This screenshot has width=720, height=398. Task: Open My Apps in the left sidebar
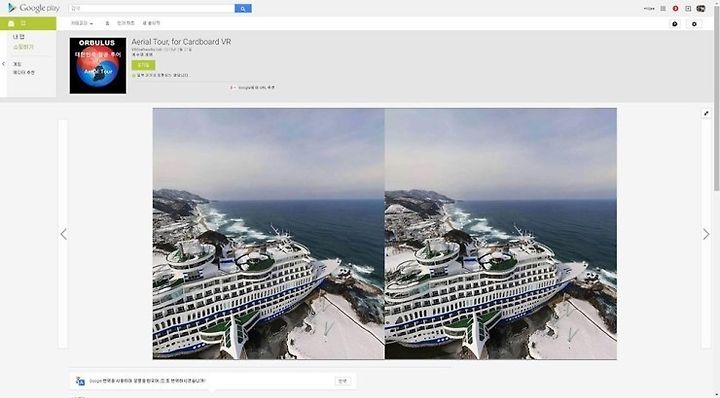point(19,37)
